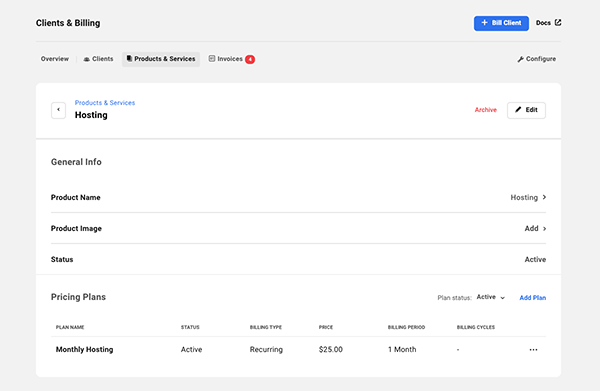Click the Active status in the plan row

[x=191, y=349]
